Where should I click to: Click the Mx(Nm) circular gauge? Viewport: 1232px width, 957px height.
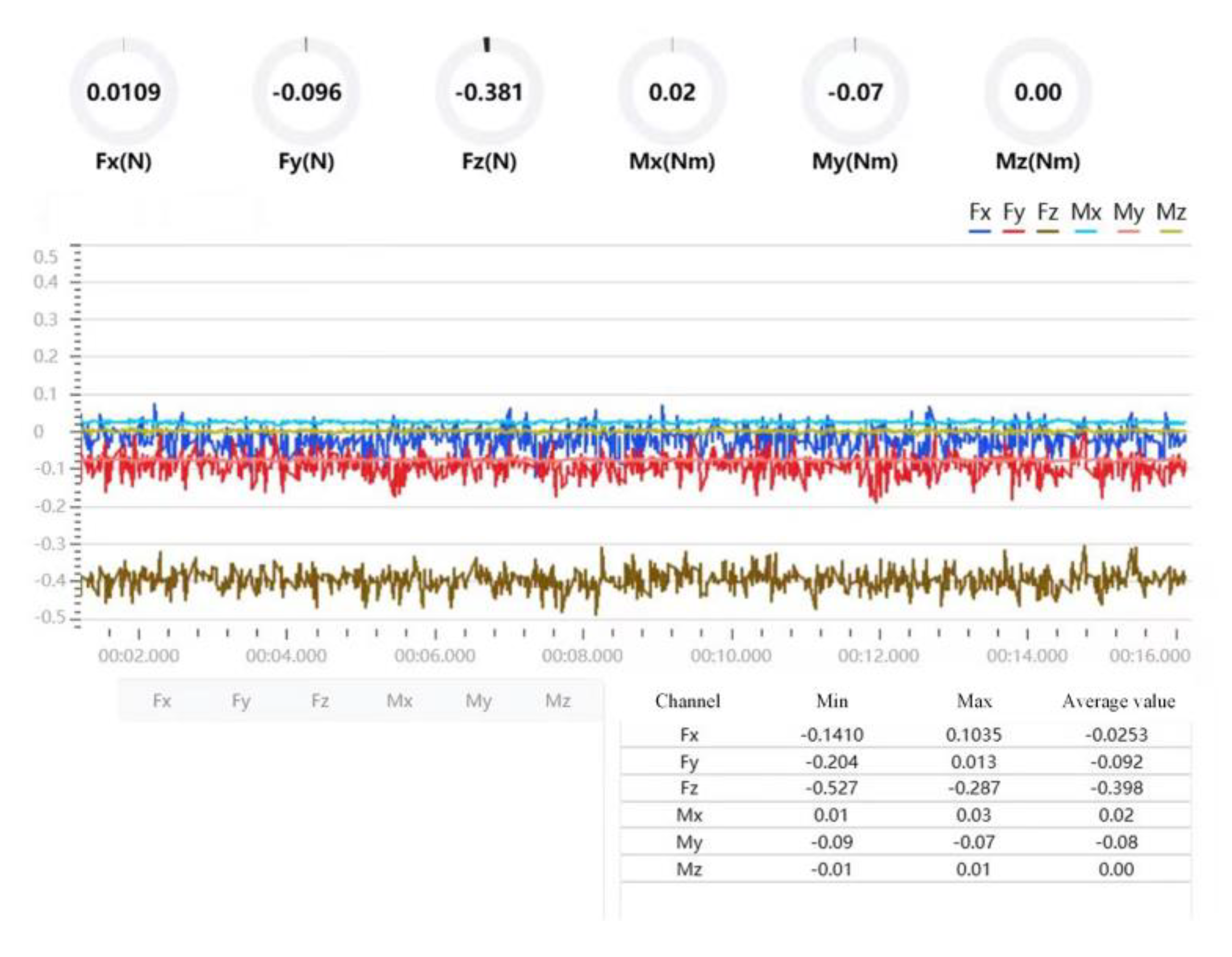pyautogui.click(x=672, y=92)
